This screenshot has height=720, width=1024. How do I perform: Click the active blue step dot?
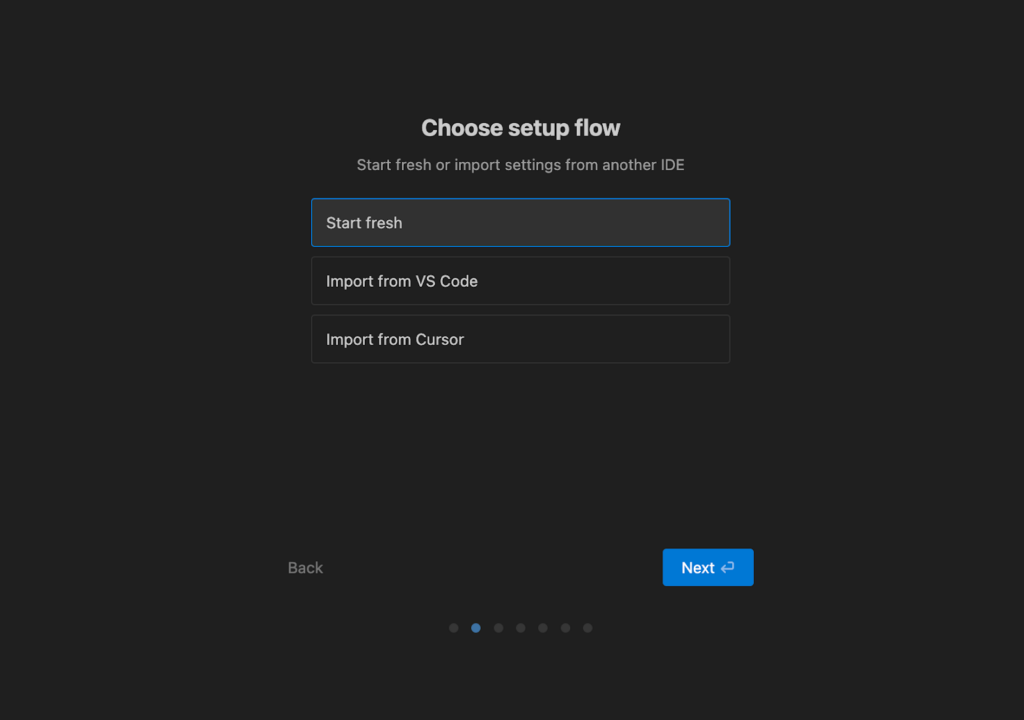[x=476, y=628]
